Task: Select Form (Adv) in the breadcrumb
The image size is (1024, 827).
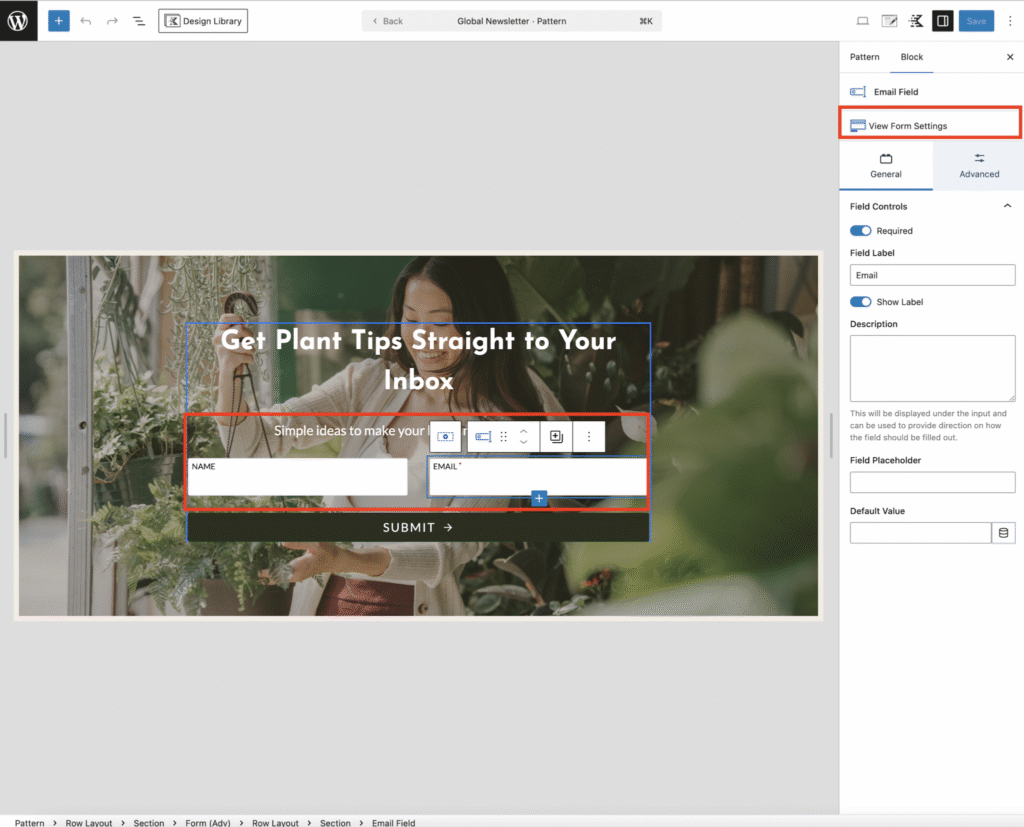Action: [208, 822]
